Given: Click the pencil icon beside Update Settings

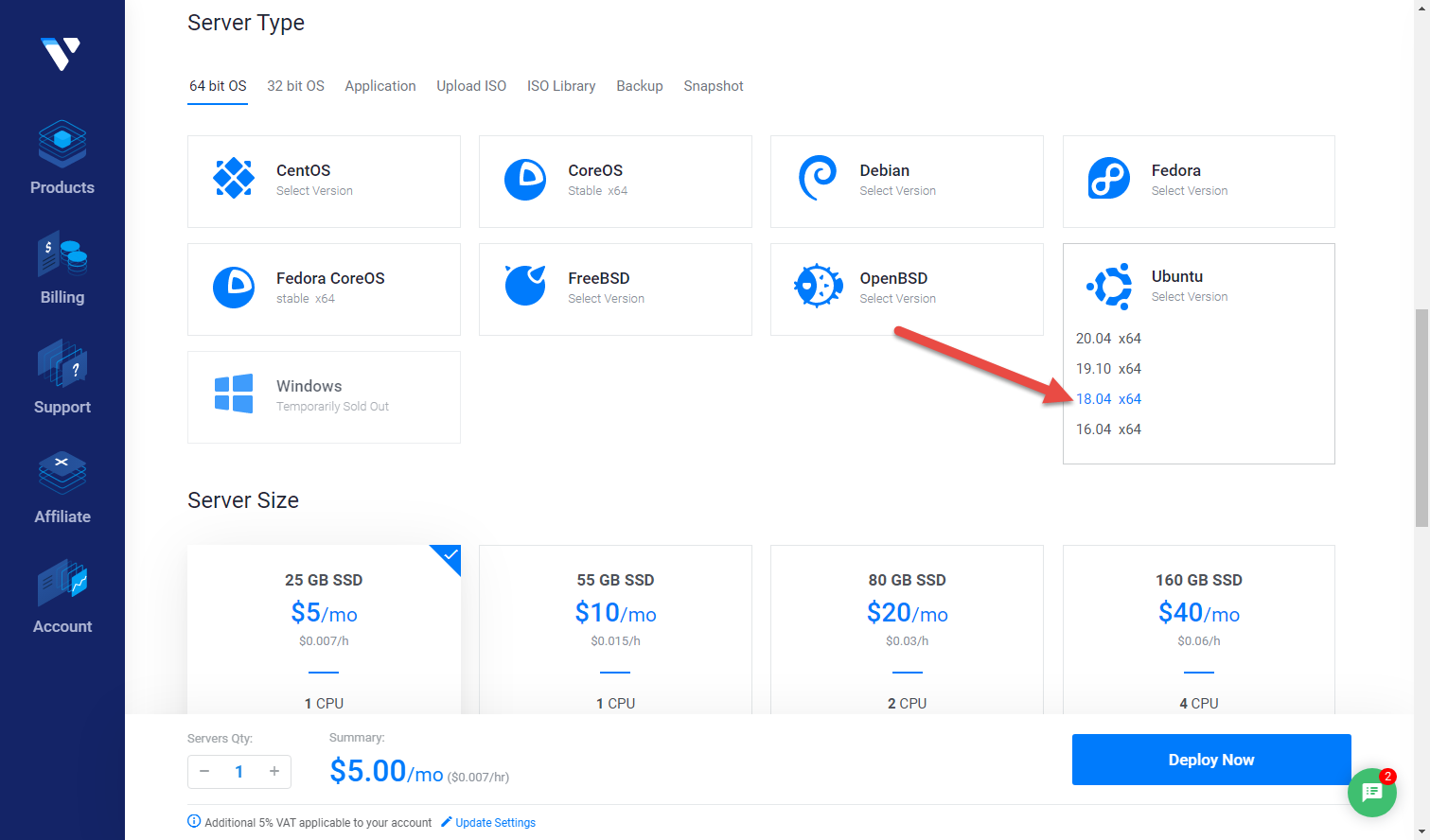Looking at the screenshot, I should pos(447,822).
